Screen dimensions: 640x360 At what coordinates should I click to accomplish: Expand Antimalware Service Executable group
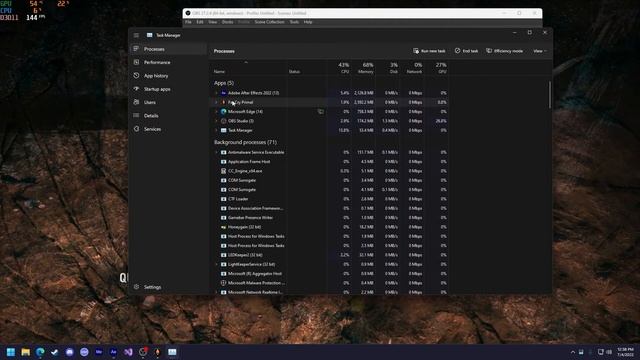[x=216, y=152]
